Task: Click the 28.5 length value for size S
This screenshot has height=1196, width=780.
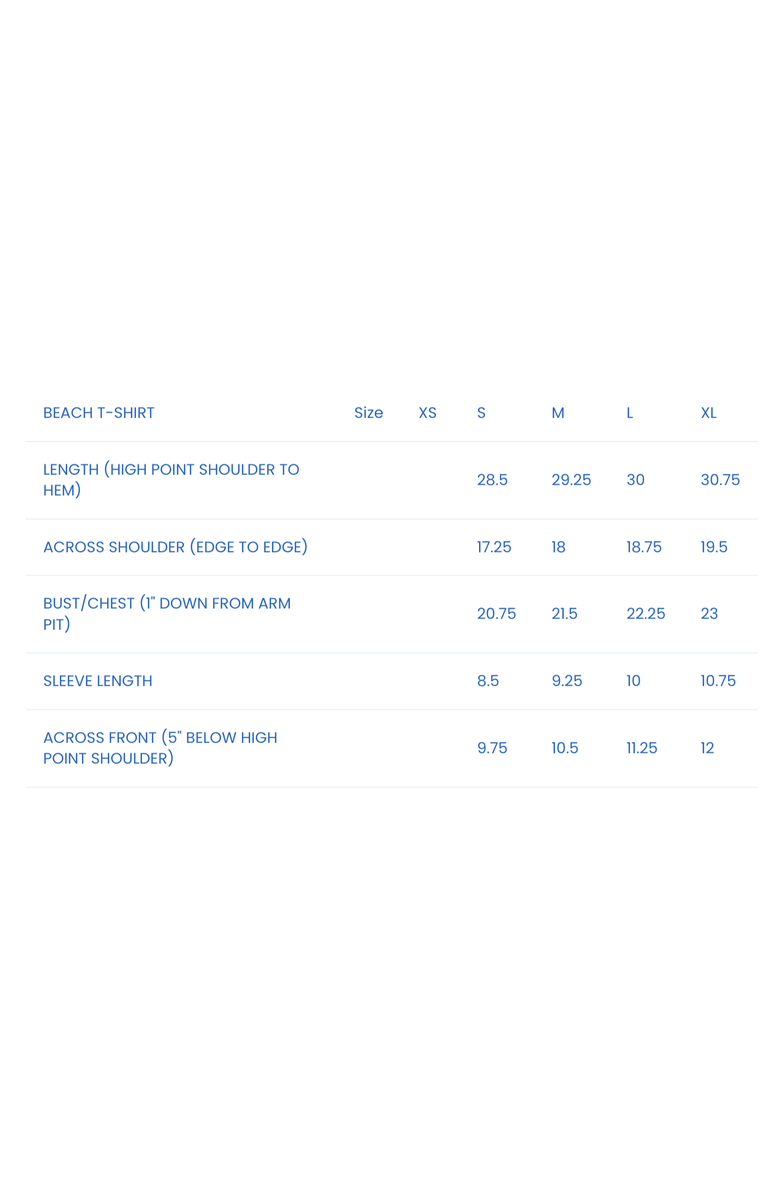Action: point(492,480)
